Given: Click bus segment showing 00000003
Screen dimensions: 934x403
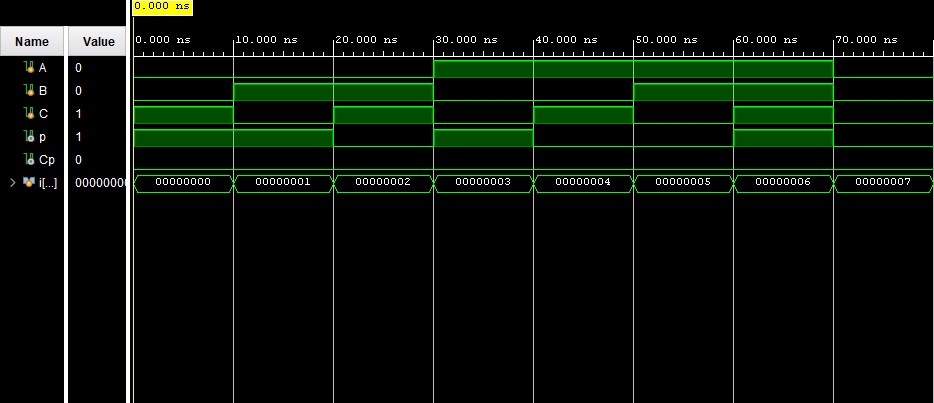Looking at the screenshot, I should pos(483,183).
